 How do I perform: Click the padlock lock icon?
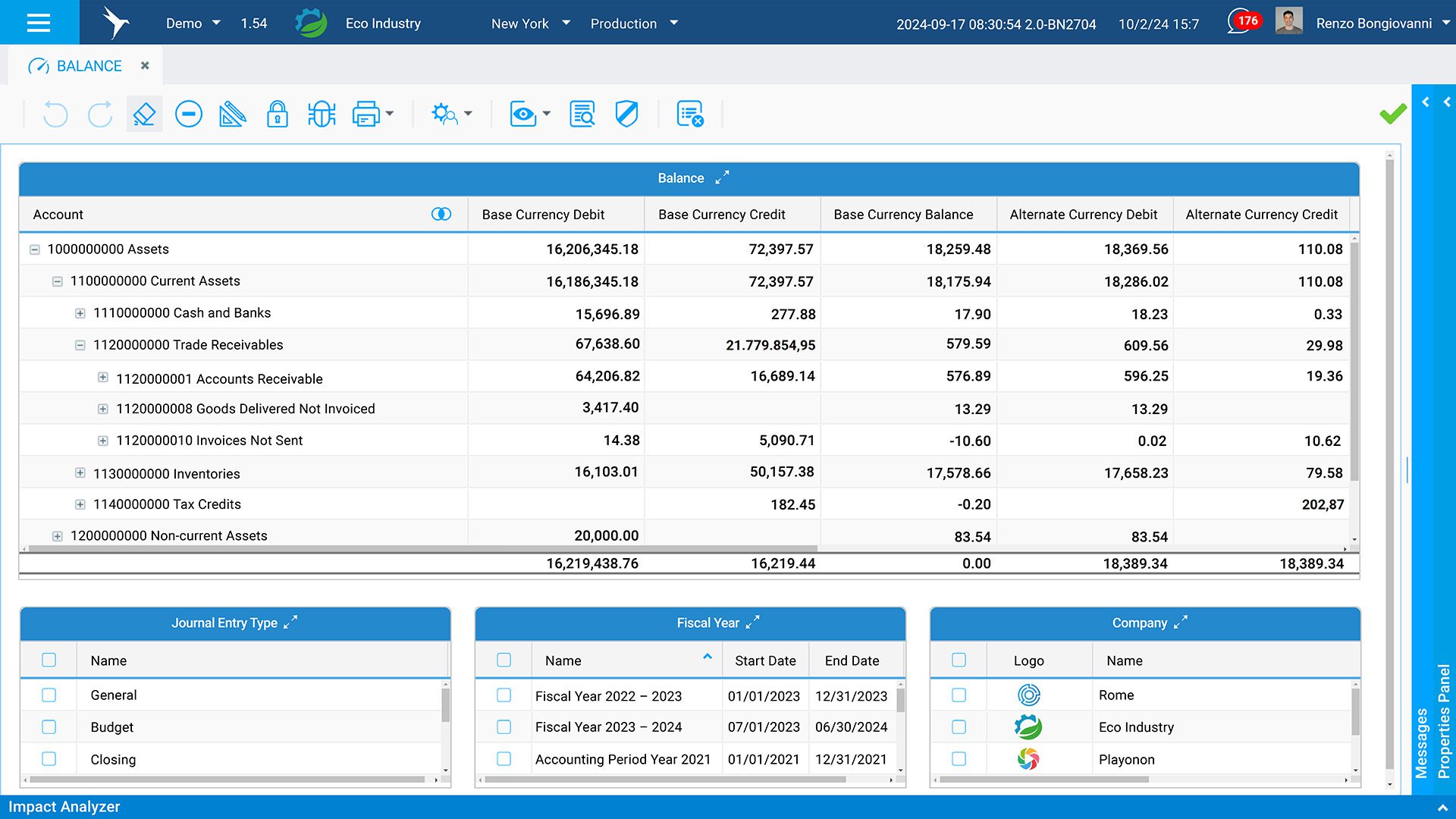[x=277, y=115]
